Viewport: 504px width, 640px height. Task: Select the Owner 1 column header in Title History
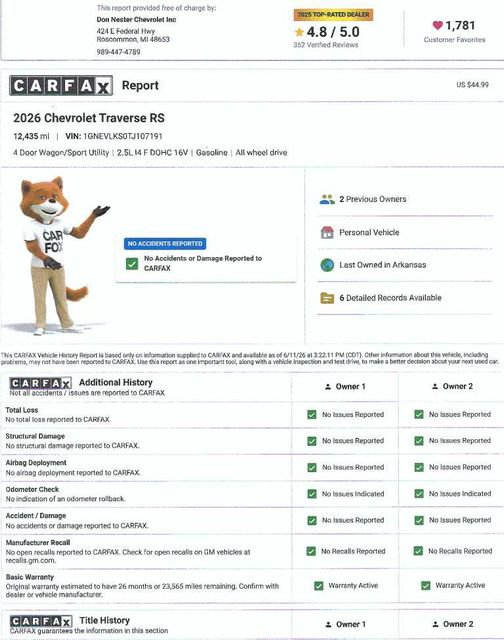click(x=345, y=624)
